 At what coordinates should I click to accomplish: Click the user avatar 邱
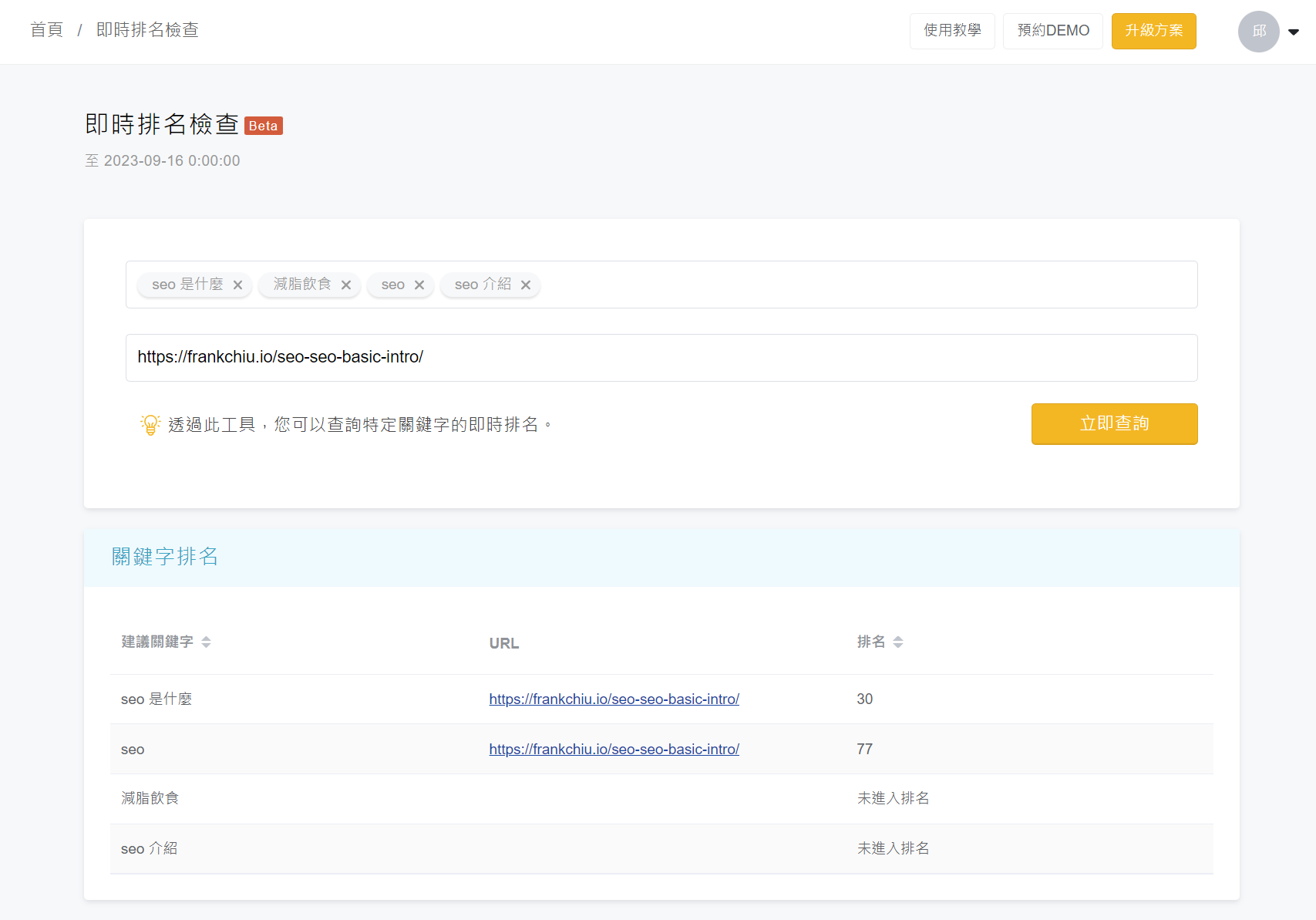pyautogui.click(x=1258, y=32)
